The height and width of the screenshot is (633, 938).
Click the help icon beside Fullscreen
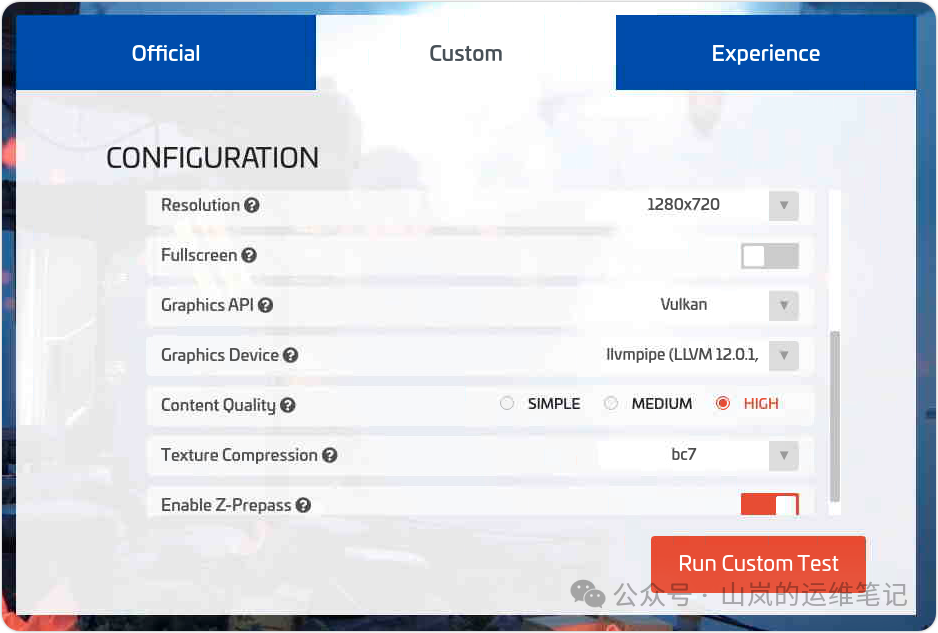[249, 255]
